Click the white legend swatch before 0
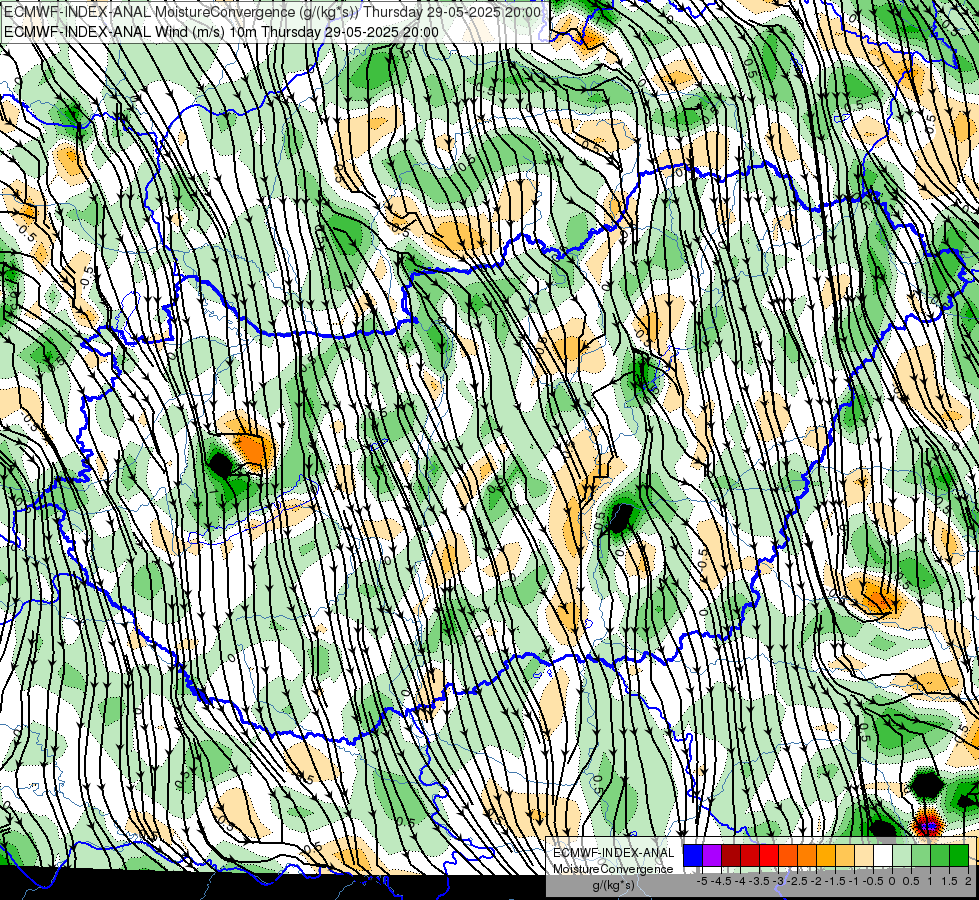 click(x=883, y=856)
